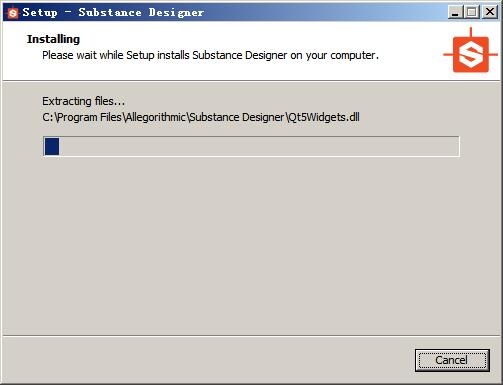Minimize the Setup window

455,12
